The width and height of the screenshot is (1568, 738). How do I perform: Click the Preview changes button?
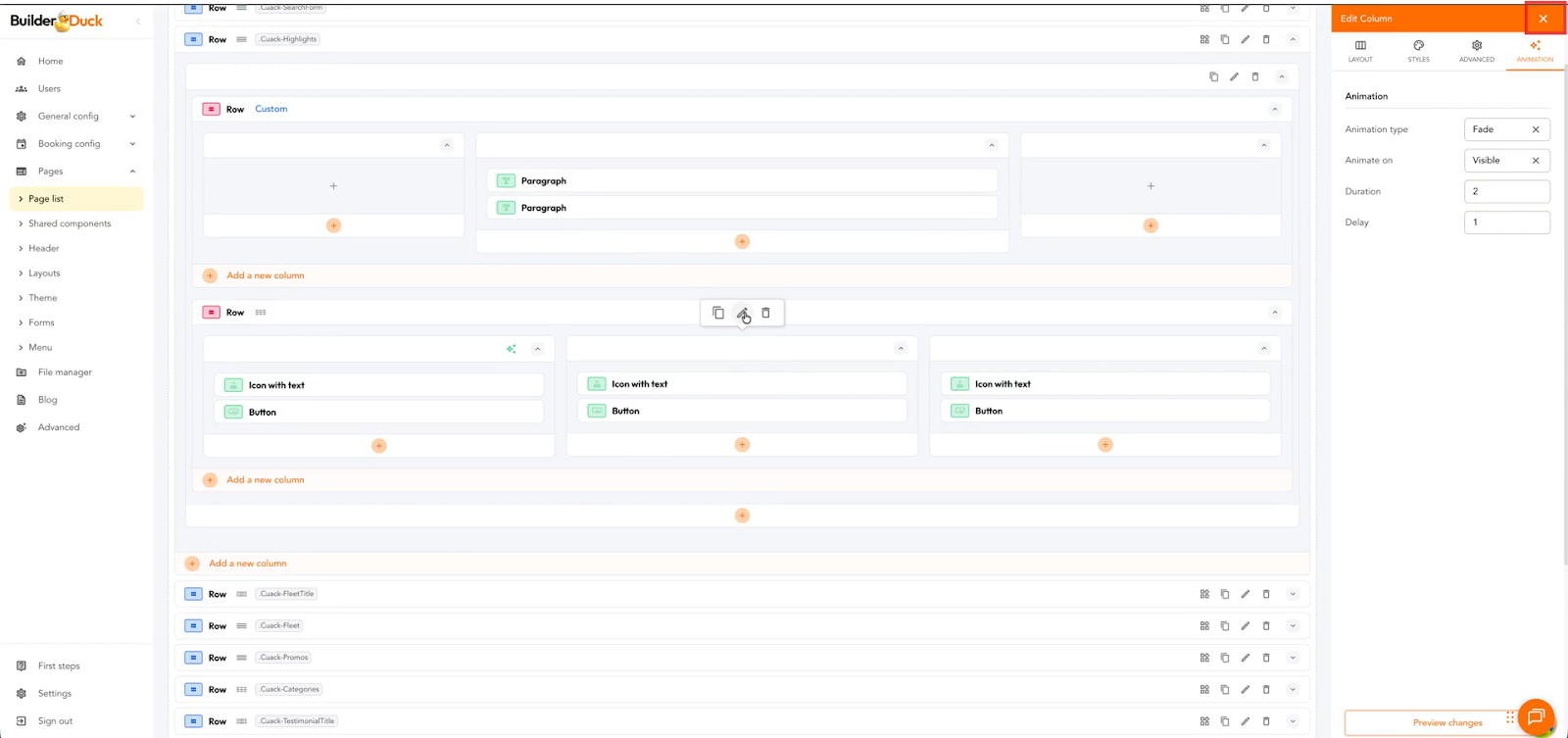[1446, 722]
